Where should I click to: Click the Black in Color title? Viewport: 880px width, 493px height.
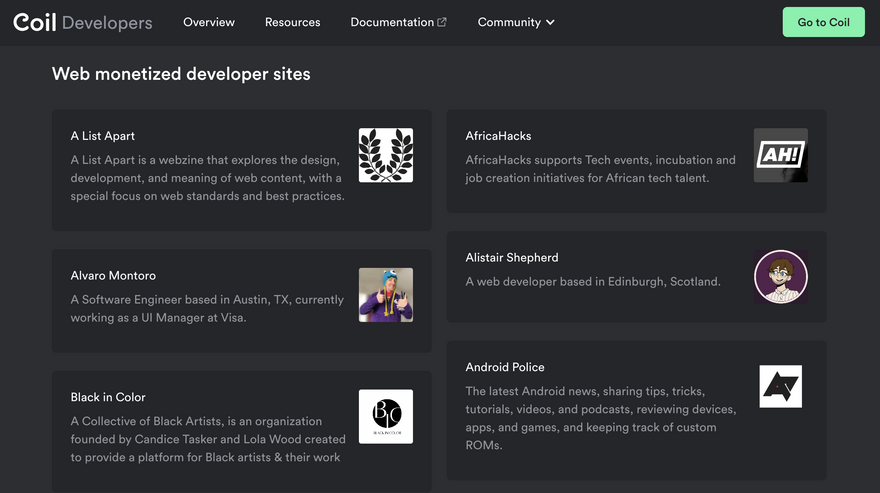[108, 398]
